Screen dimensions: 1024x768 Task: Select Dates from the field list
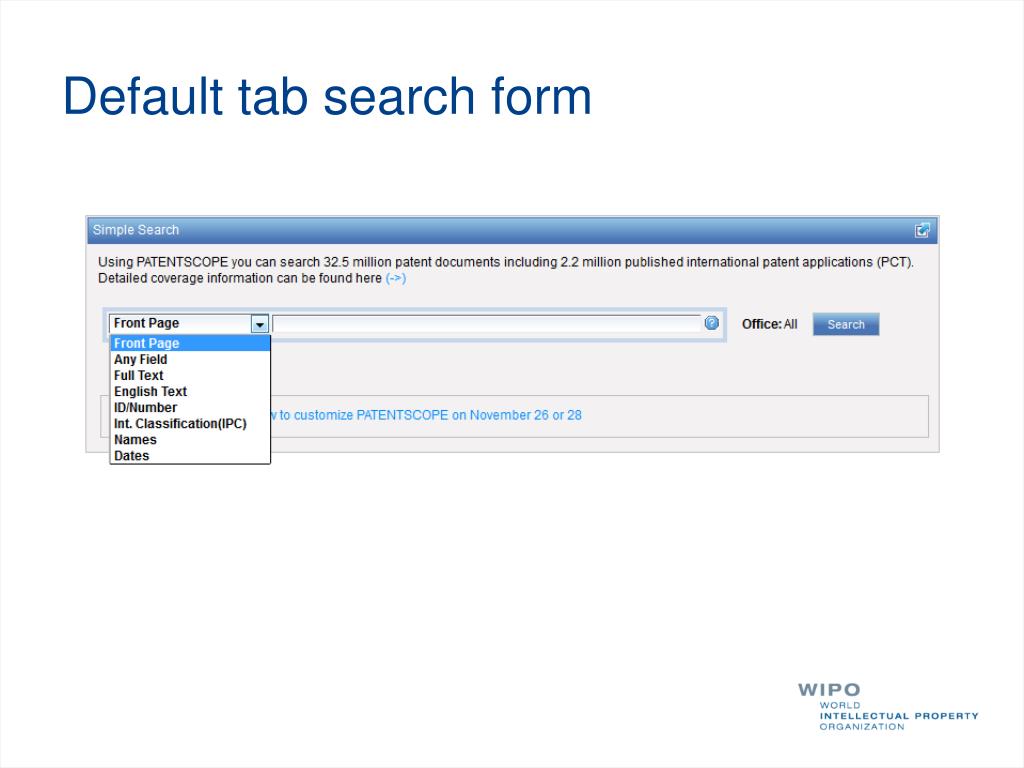[190, 456]
